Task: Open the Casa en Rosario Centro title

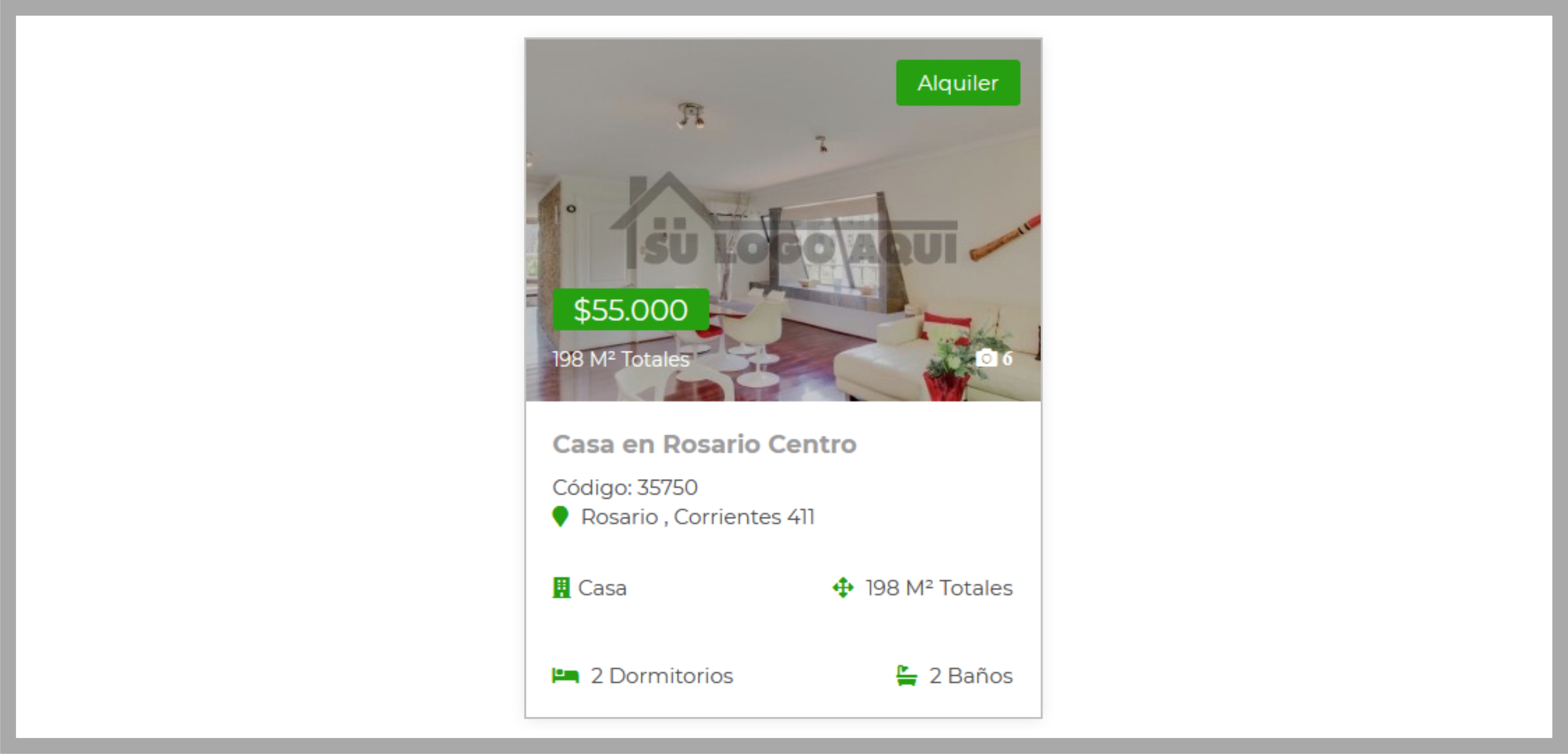Action: coord(704,444)
